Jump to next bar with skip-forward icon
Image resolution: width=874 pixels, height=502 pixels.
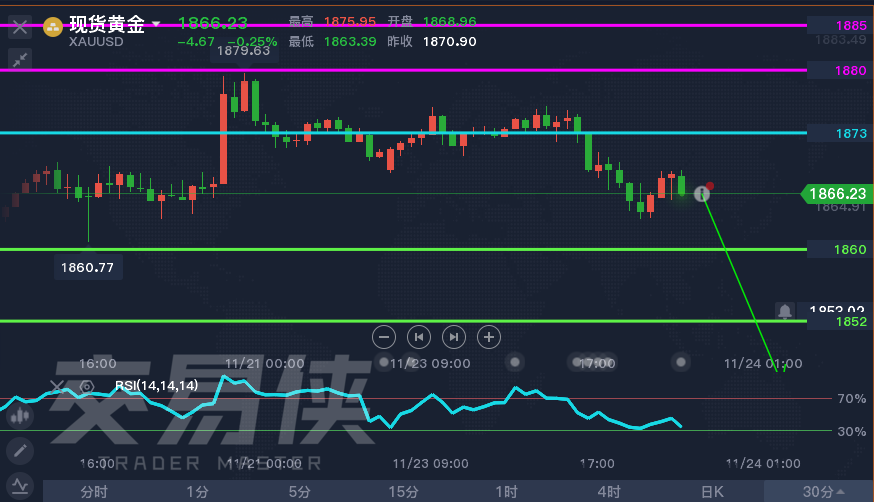pos(453,336)
